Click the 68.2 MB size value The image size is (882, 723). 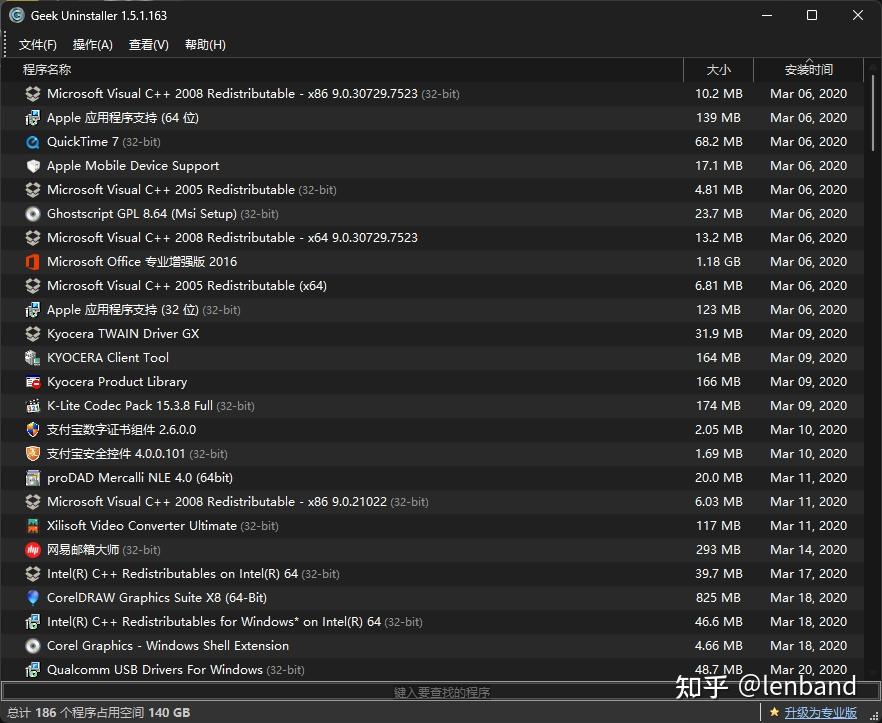(718, 142)
